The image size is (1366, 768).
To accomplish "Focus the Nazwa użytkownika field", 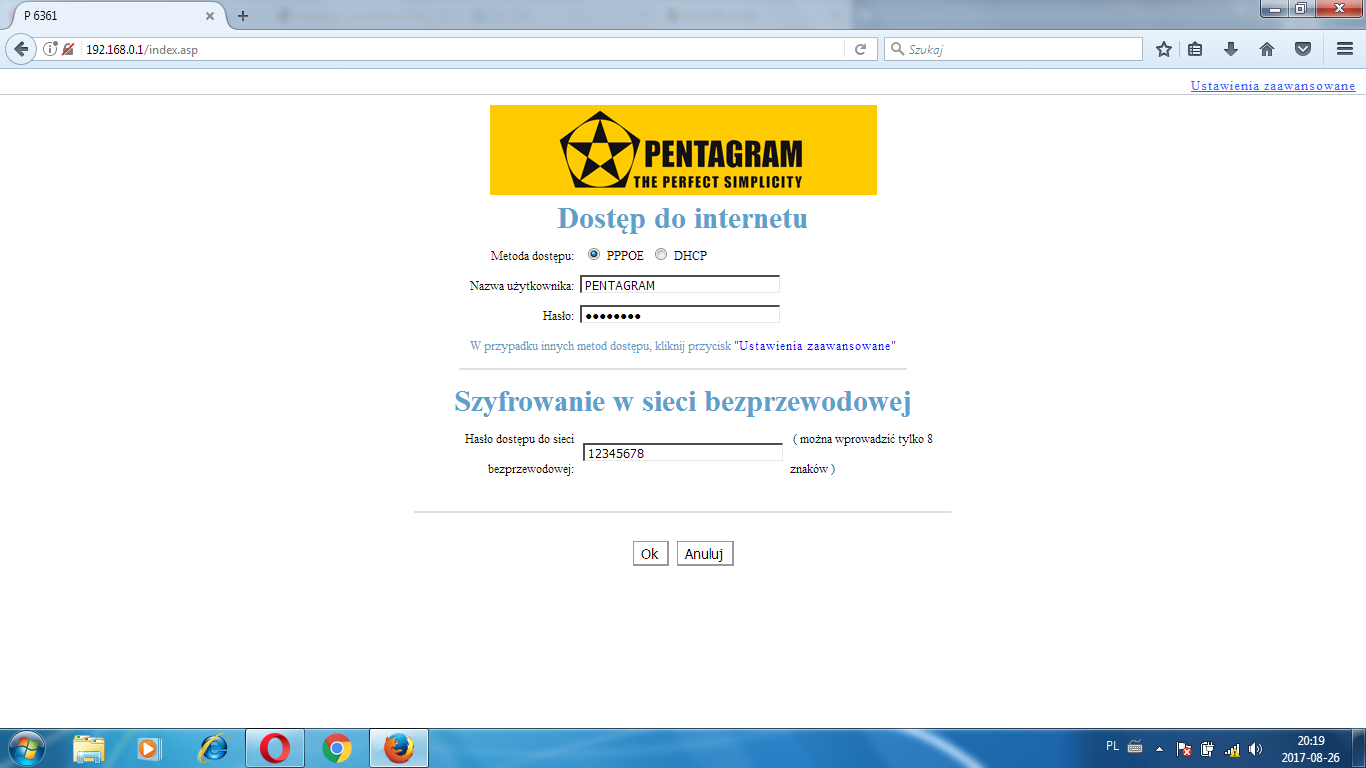I will pos(680,285).
